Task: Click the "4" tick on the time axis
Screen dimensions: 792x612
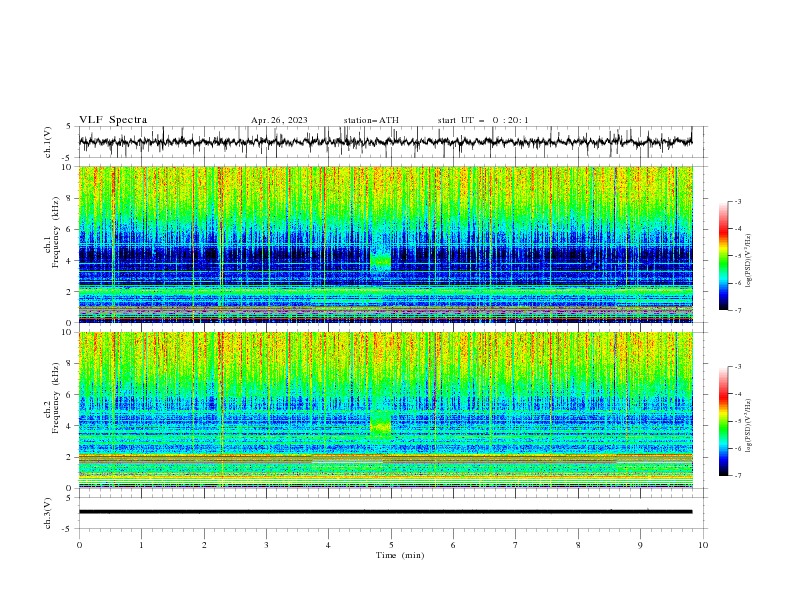Action: point(328,545)
